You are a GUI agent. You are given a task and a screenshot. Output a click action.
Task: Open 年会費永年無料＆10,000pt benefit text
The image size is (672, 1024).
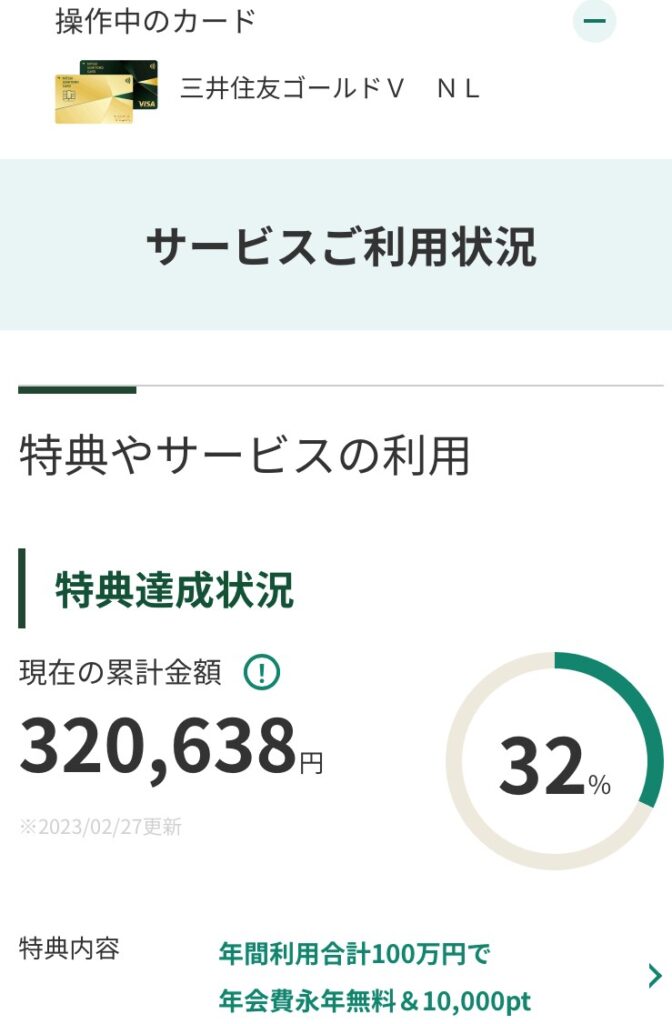click(x=374, y=1000)
